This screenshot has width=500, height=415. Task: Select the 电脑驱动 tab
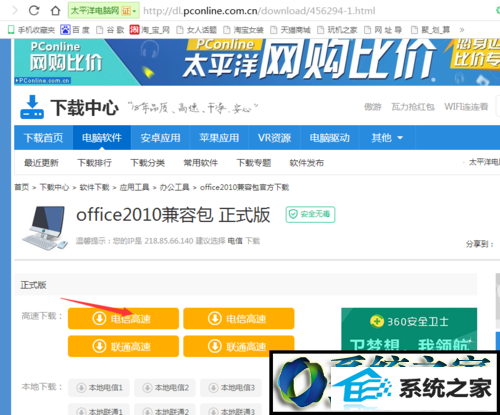329,138
